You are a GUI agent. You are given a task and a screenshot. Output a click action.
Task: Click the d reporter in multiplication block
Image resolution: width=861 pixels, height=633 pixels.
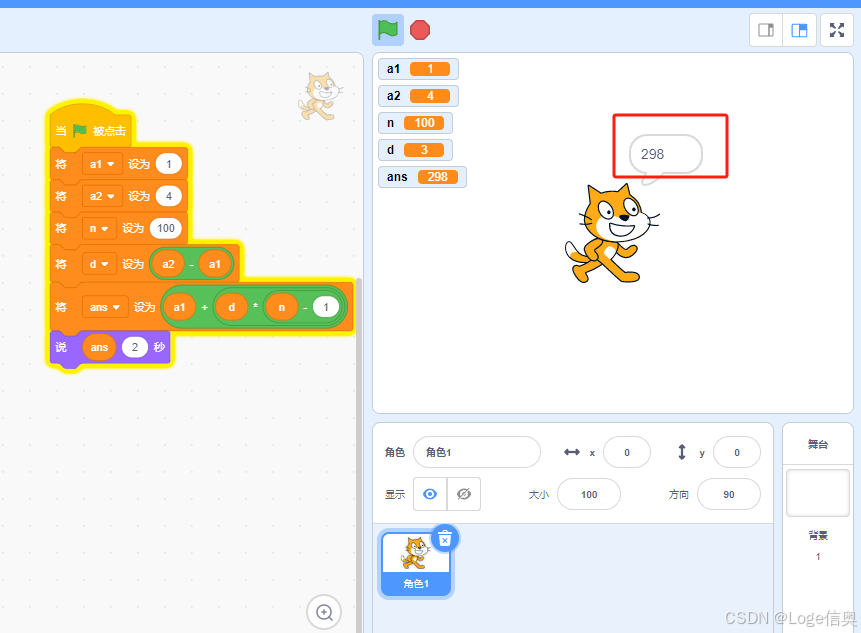tap(232, 307)
